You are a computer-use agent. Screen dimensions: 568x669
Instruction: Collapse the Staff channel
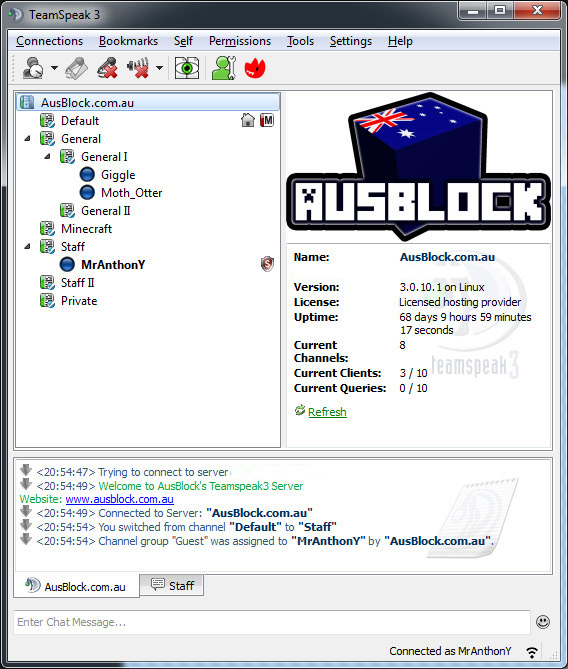28,246
